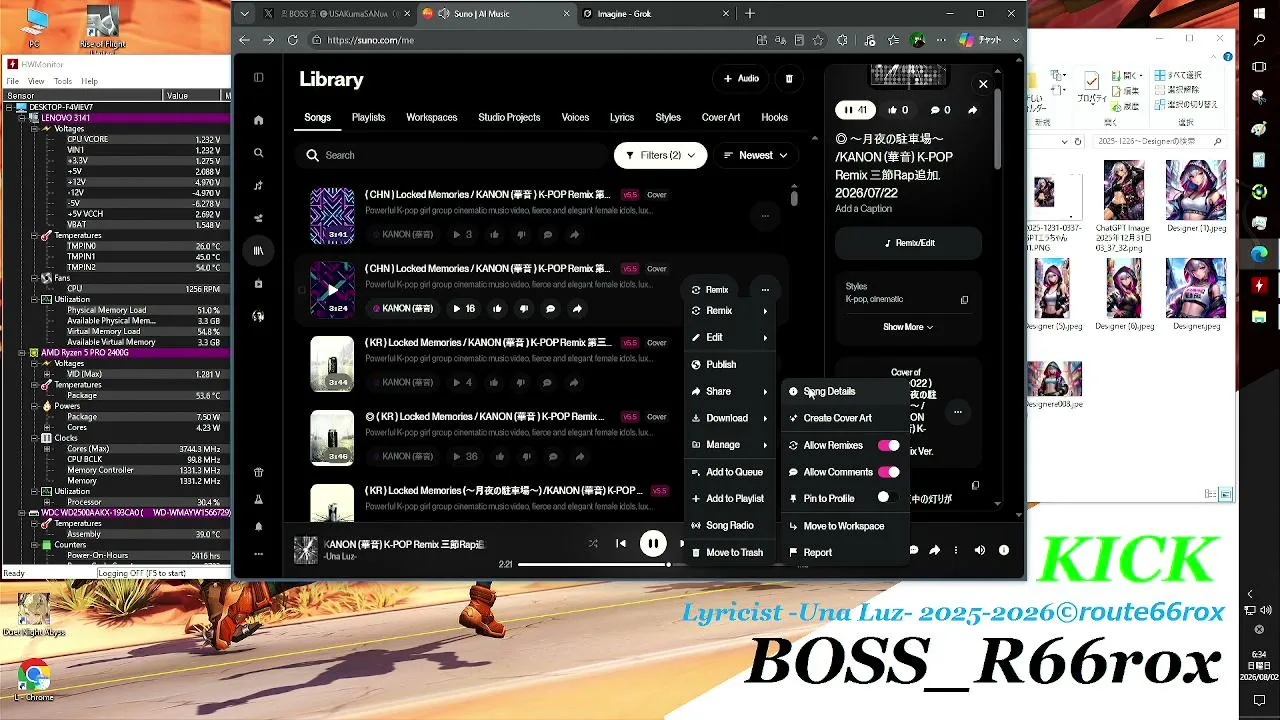1280x720 pixels.
Task: Collapse the LENOVO 3141 node in HWMonitor
Action: (x=24, y=117)
